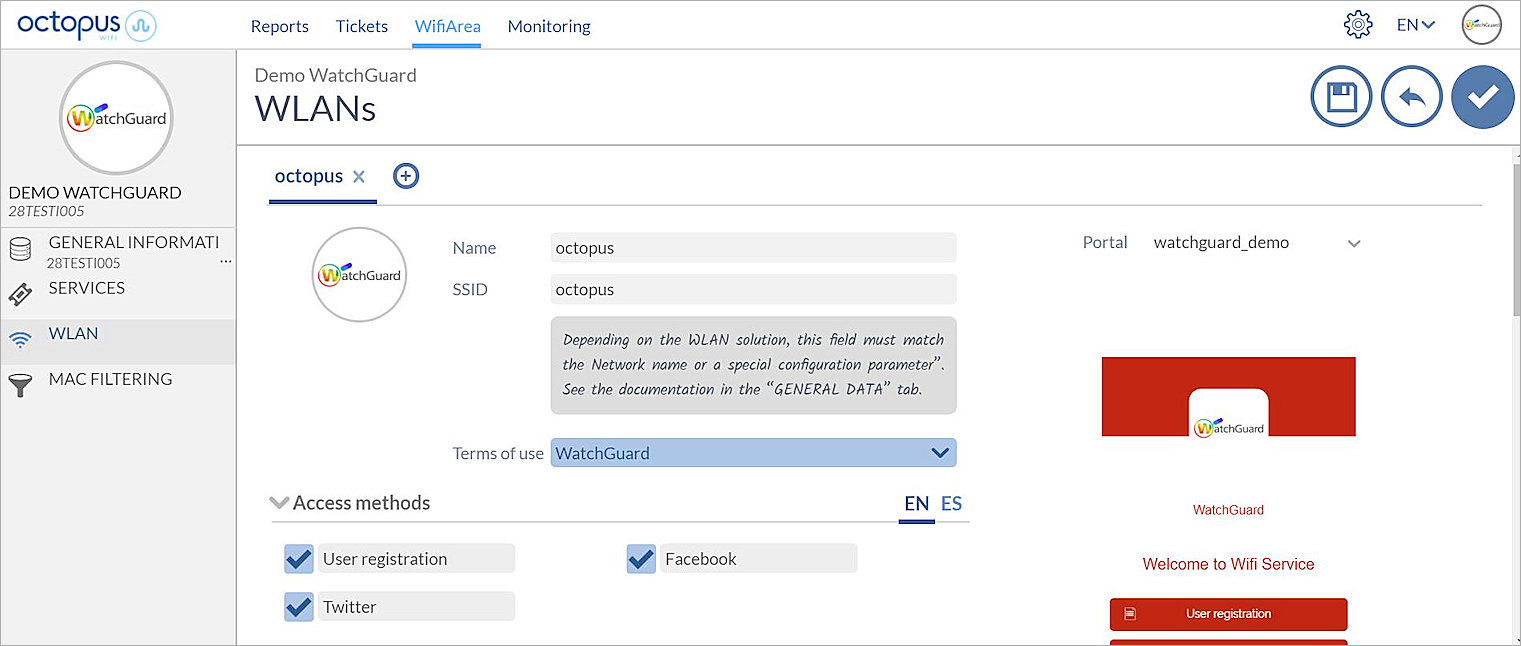The width and height of the screenshot is (1521, 646).
Task: Add a new WLAN with plus icon
Action: [405, 176]
